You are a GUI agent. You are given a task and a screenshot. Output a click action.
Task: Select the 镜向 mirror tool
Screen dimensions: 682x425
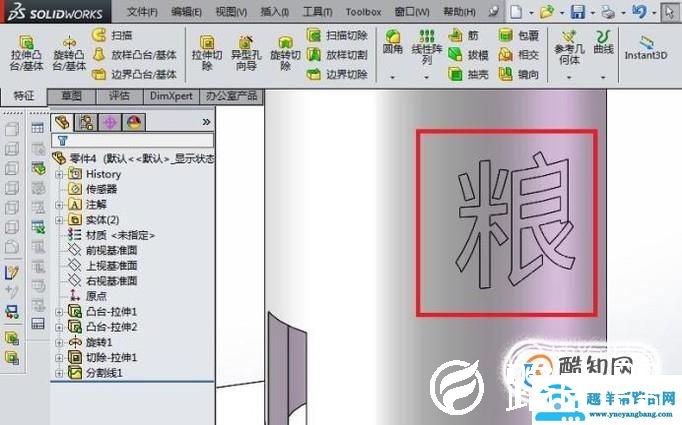pyautogui.click(x=518, y=74)
